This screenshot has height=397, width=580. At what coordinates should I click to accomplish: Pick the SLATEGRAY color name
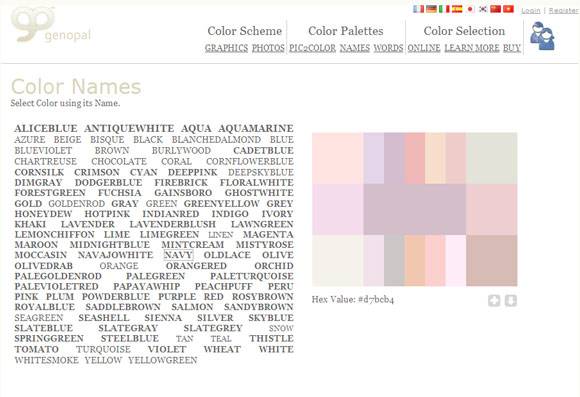pyautogui.click(x=128, y=329)
